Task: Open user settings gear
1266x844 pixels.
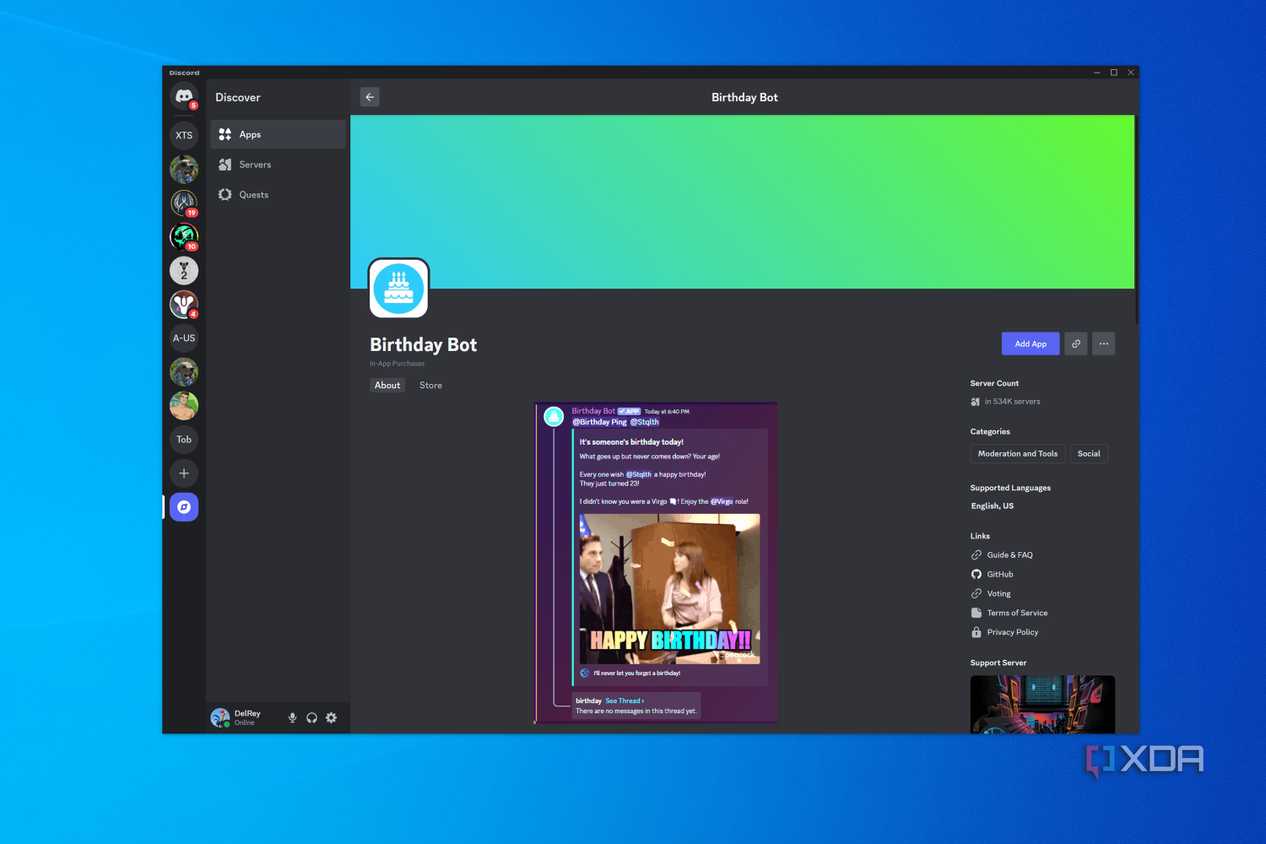Action: click(x=331, y=718)
